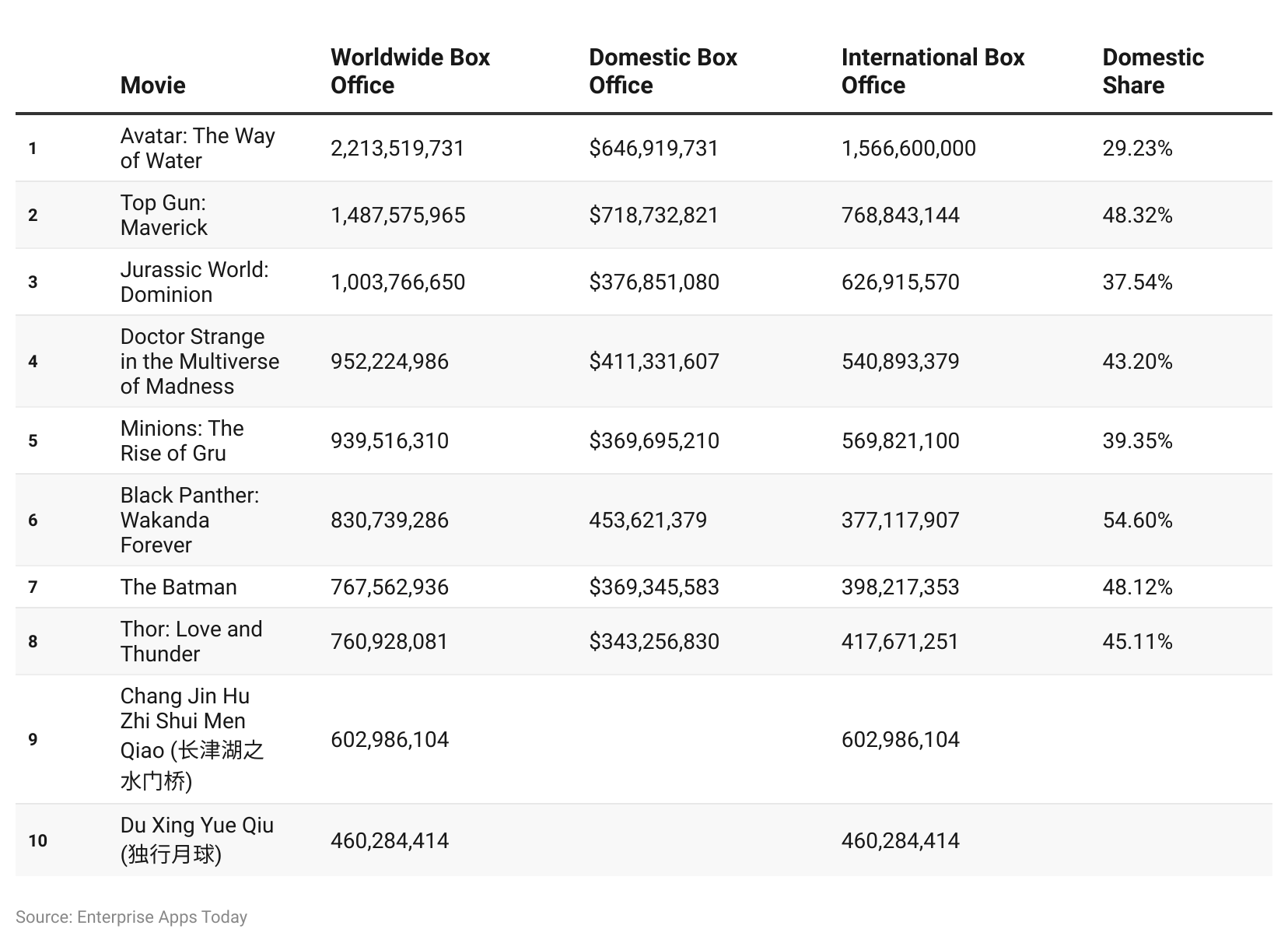Click international value 417,671,251
The width and height of the screenshot is (1288, 943).
click(x=901, y=641)
